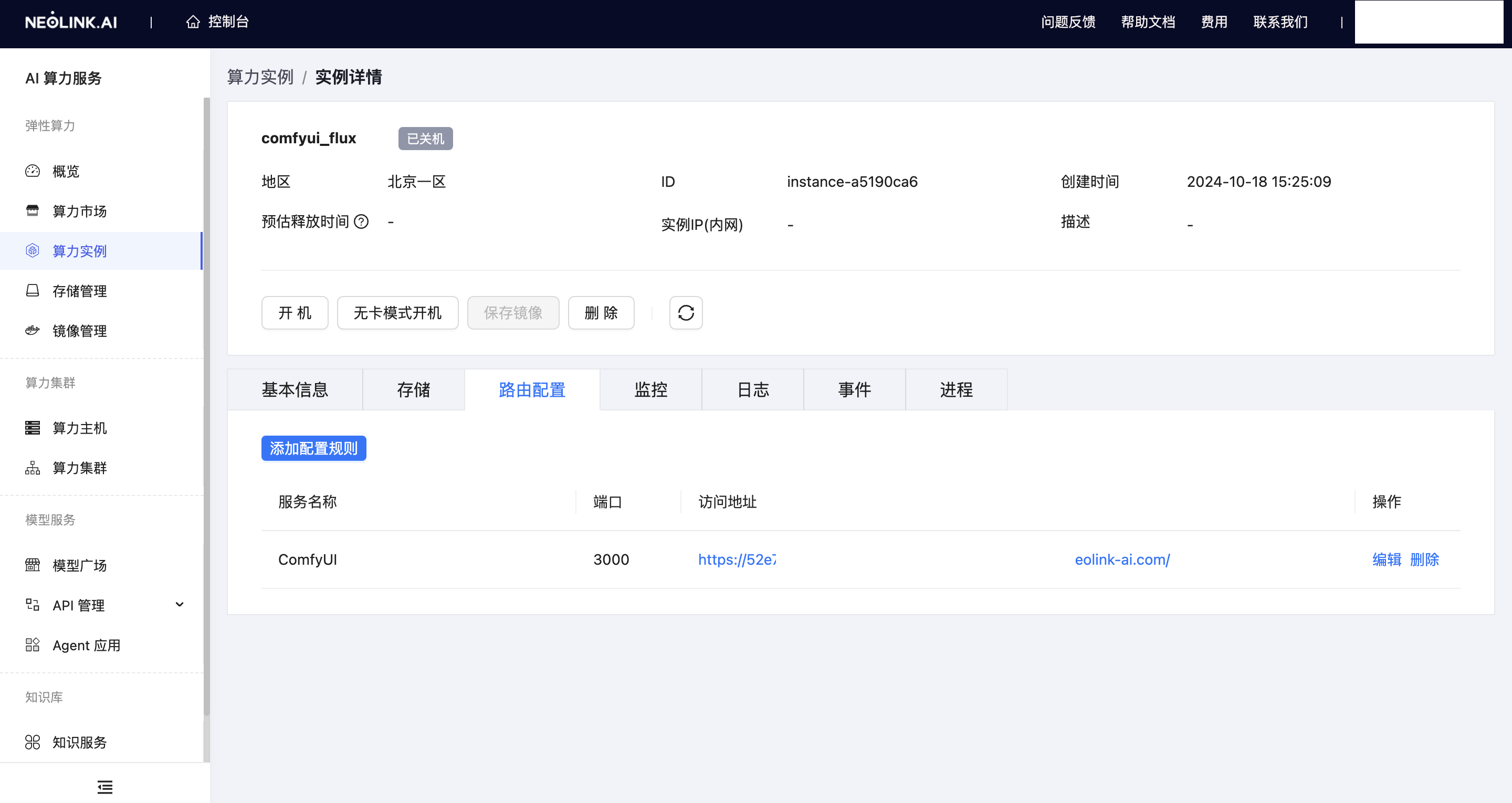This screenshot has width=1512, height=803.
Task: Open 算力主机 in the sidebar
Action: (101, 428)
